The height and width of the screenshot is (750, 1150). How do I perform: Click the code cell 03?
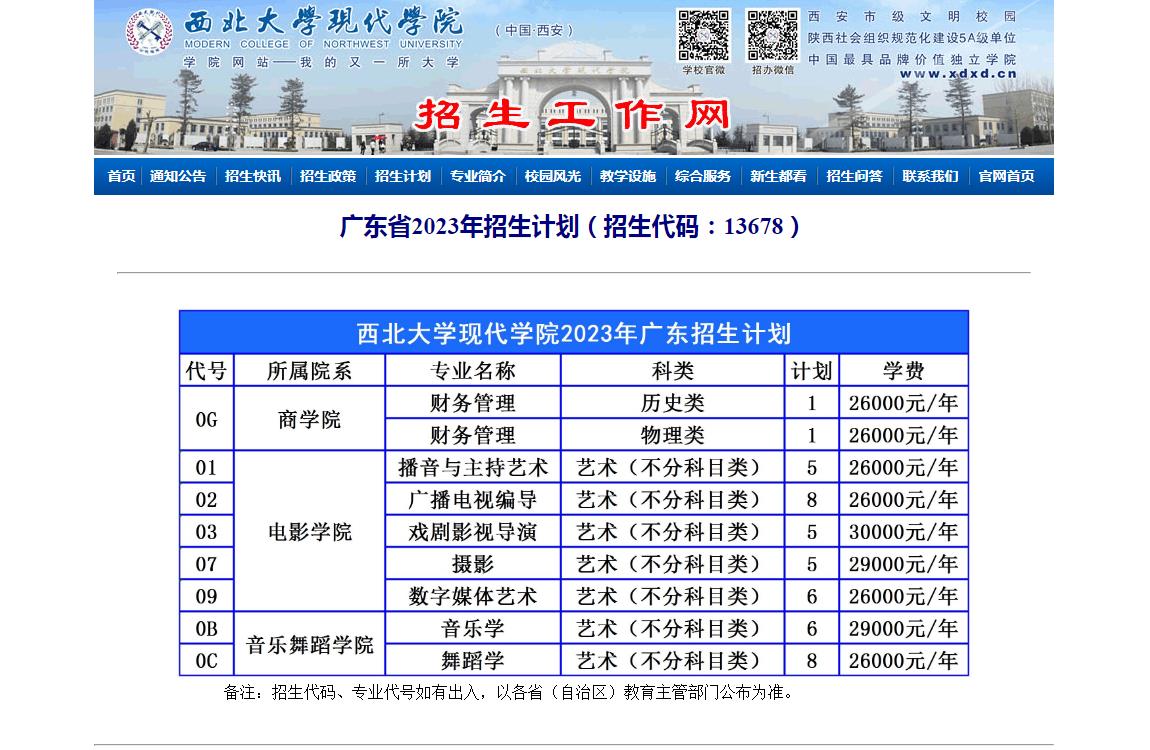coord(206,532)
